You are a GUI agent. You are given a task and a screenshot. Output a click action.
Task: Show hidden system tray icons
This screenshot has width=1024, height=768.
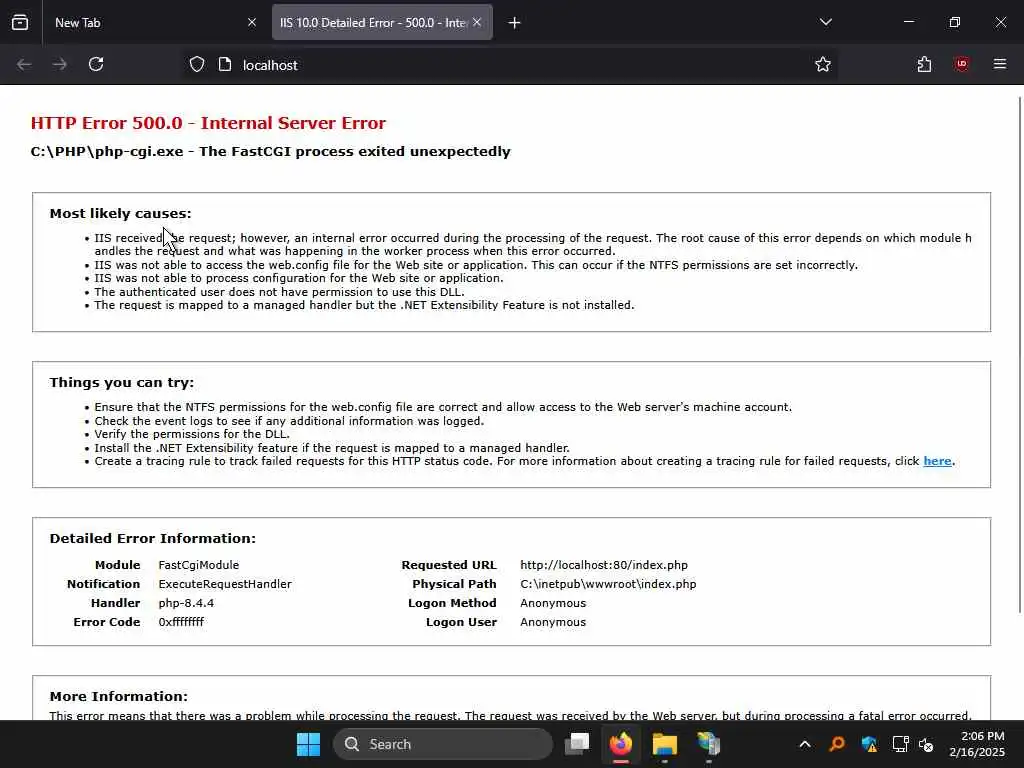coord(805,744)
